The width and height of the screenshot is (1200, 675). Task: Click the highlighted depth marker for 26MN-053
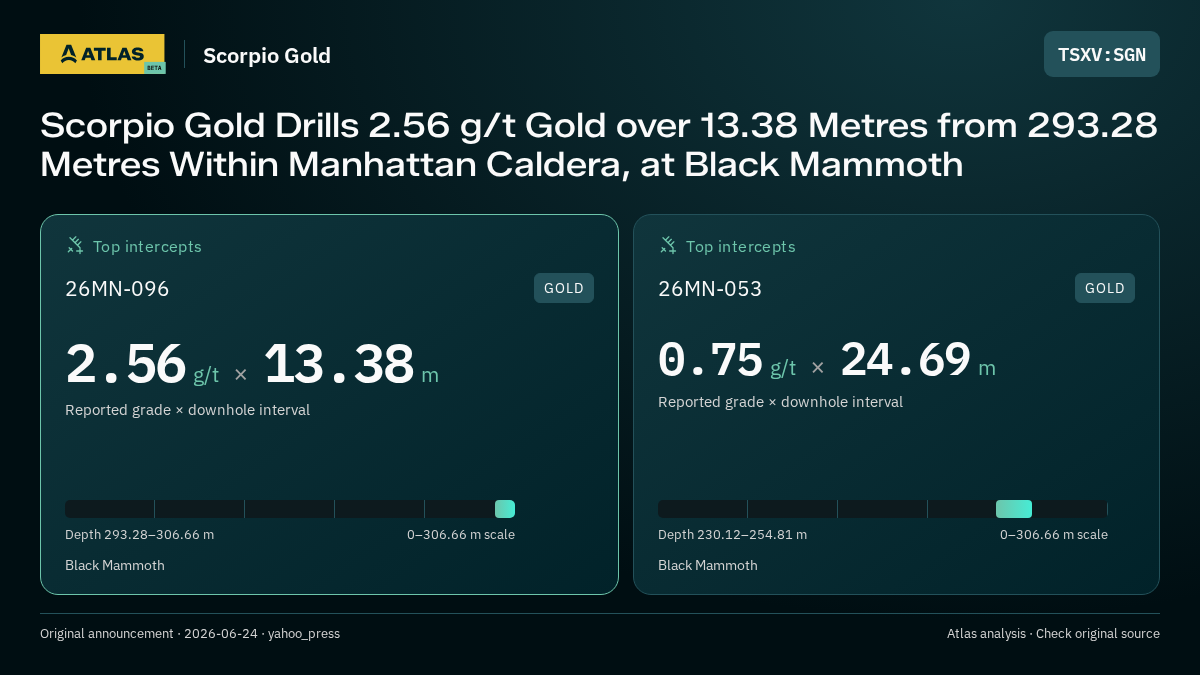pos(1014,509)
